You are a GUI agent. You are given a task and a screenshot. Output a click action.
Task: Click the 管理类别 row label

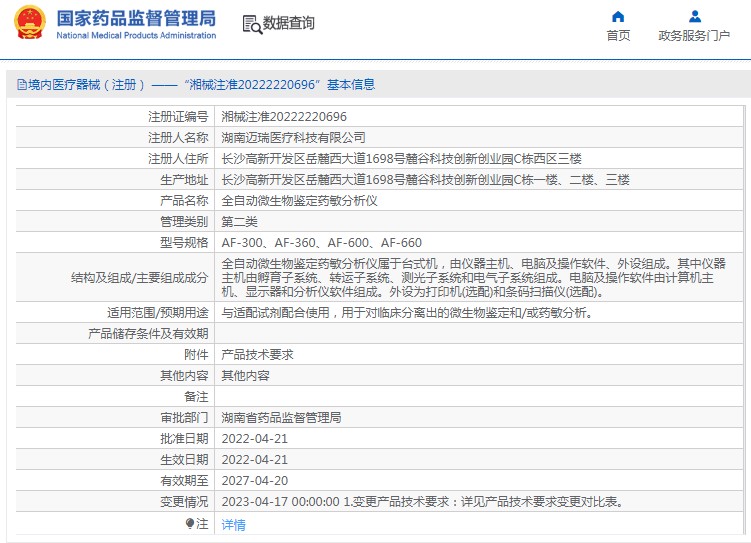click(184, 222)
